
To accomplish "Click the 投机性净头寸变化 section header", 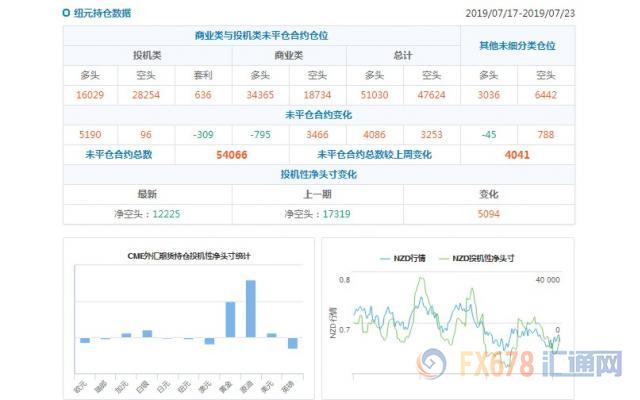I will click(318, 175).
